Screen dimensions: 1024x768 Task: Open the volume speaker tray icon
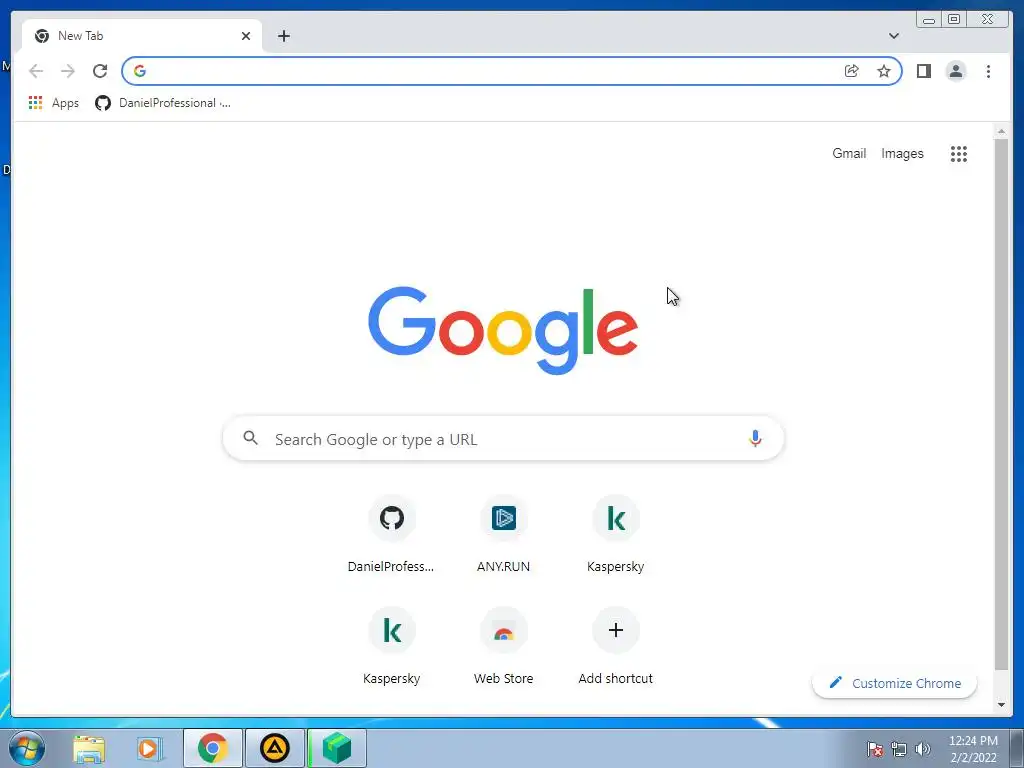(x=923, y=749)
